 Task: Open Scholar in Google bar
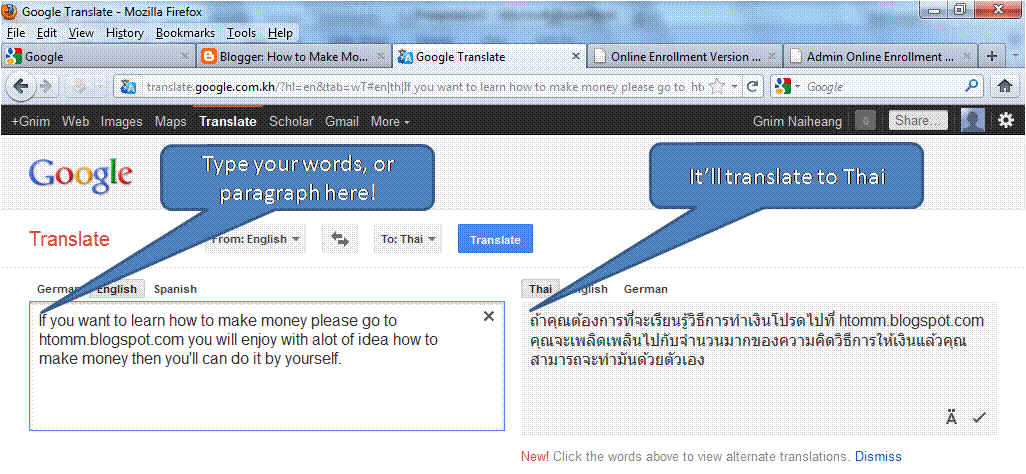(x=291, y=121)
